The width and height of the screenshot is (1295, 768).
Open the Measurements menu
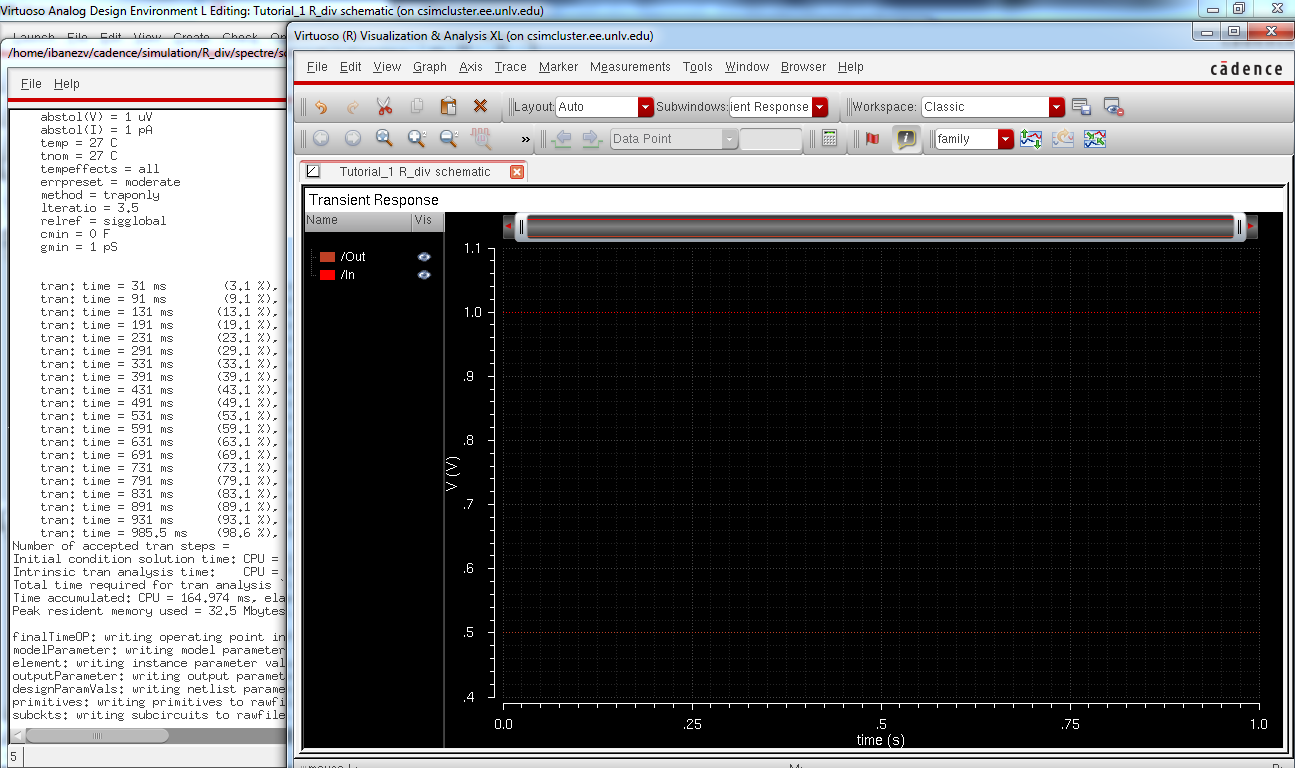(630, 67)
